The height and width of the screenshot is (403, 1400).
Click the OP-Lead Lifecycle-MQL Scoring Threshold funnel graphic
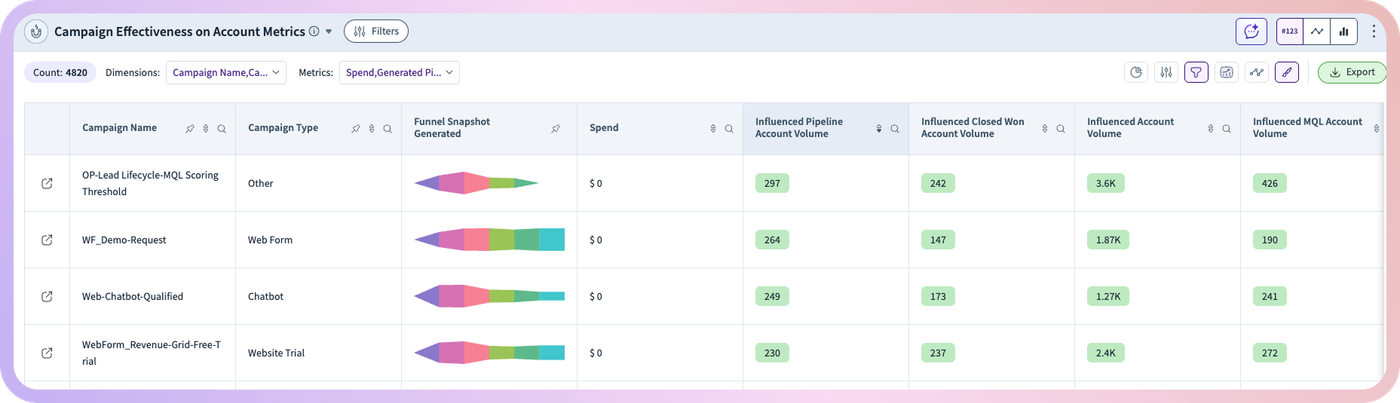click(x=476, y=183)
